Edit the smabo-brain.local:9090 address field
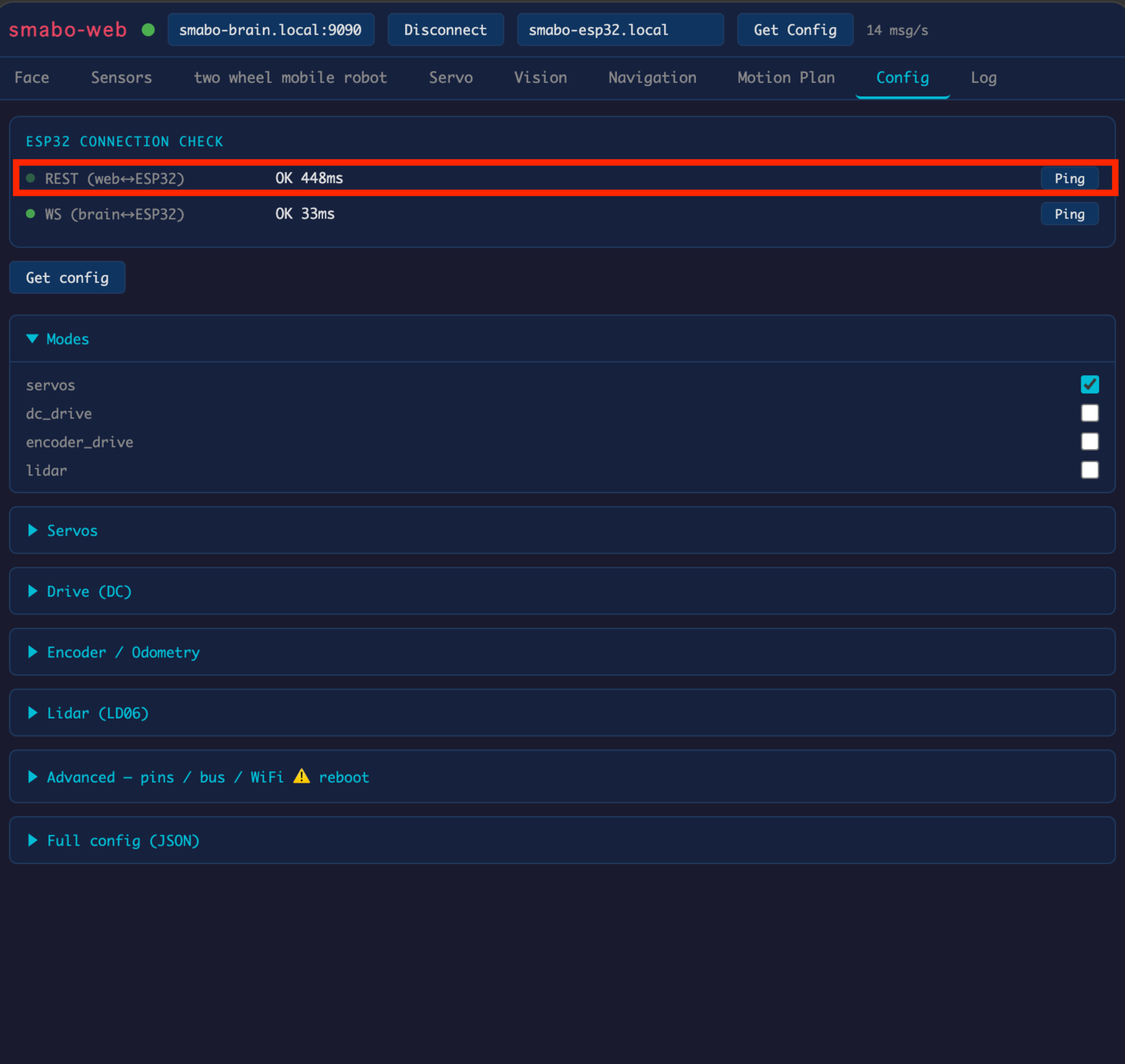The image size is (1125, 1064). coord(271,30)
